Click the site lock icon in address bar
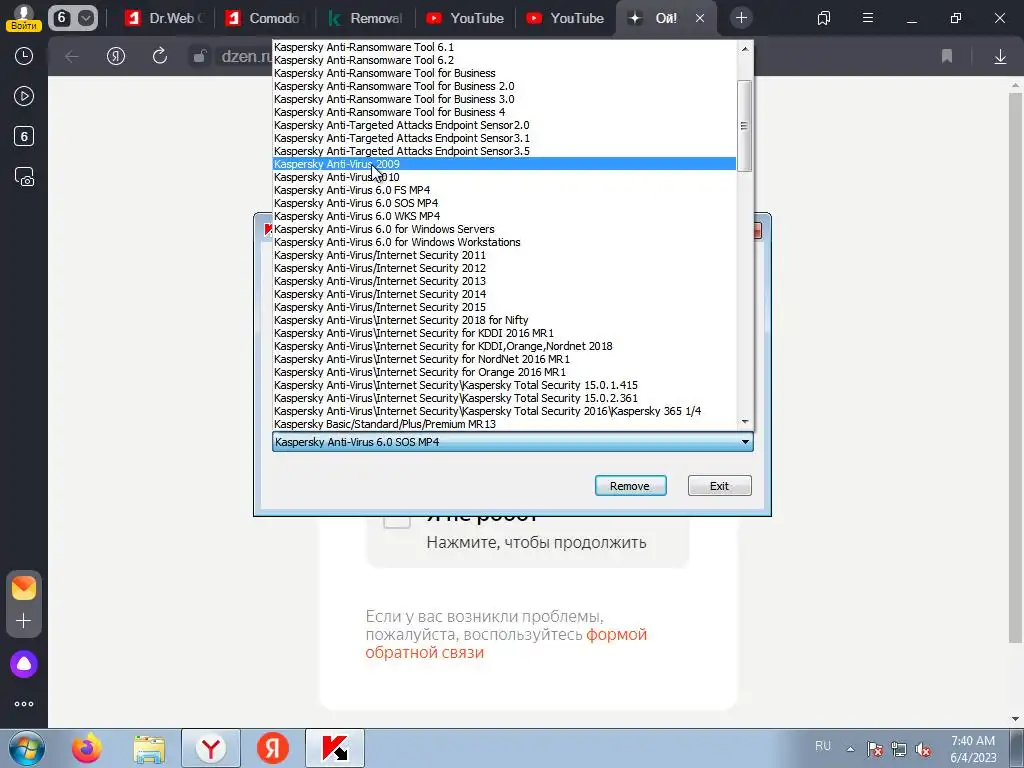1024x768 pixels. pyautogui.click(x=200, y=57)
